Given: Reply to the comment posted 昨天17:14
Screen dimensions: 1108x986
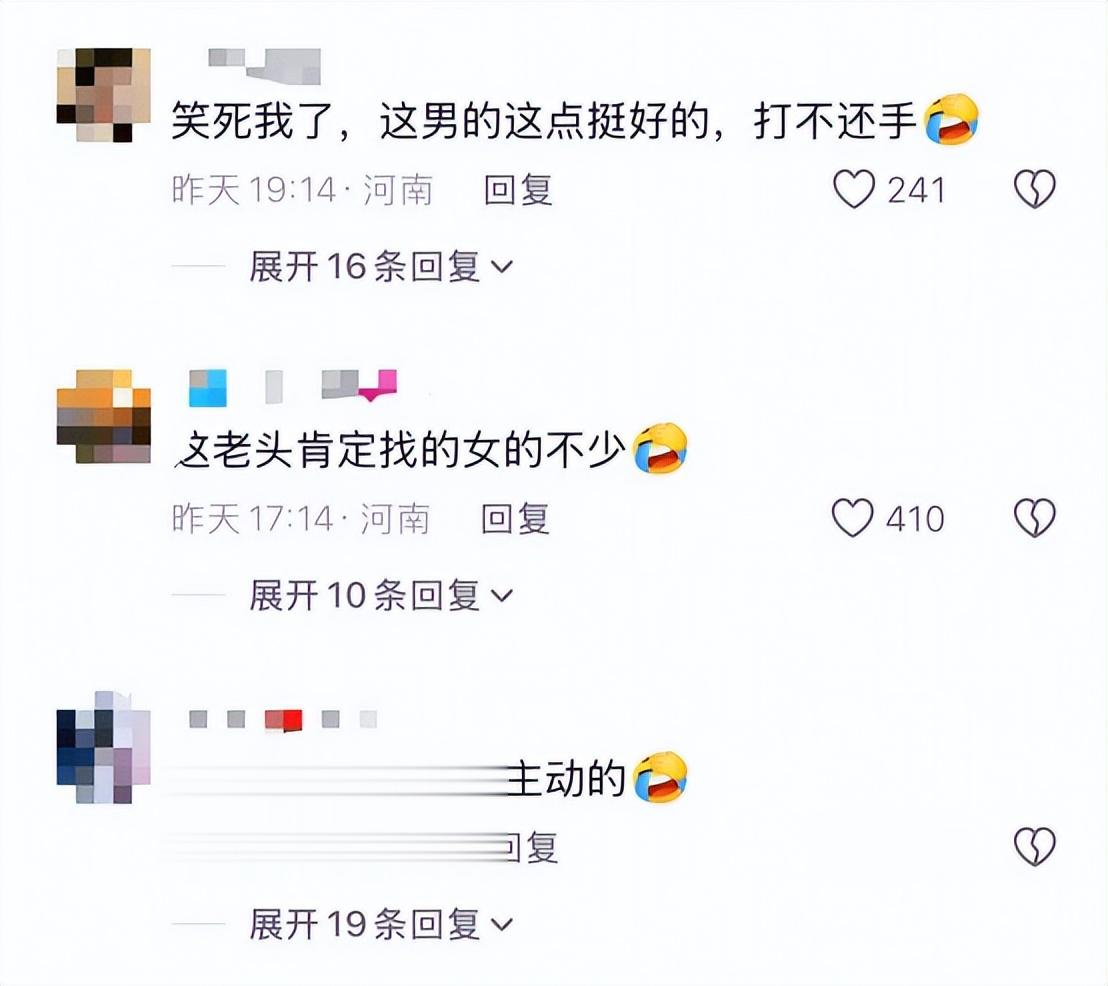Looking at the screenshot, I should pos(515,519).
